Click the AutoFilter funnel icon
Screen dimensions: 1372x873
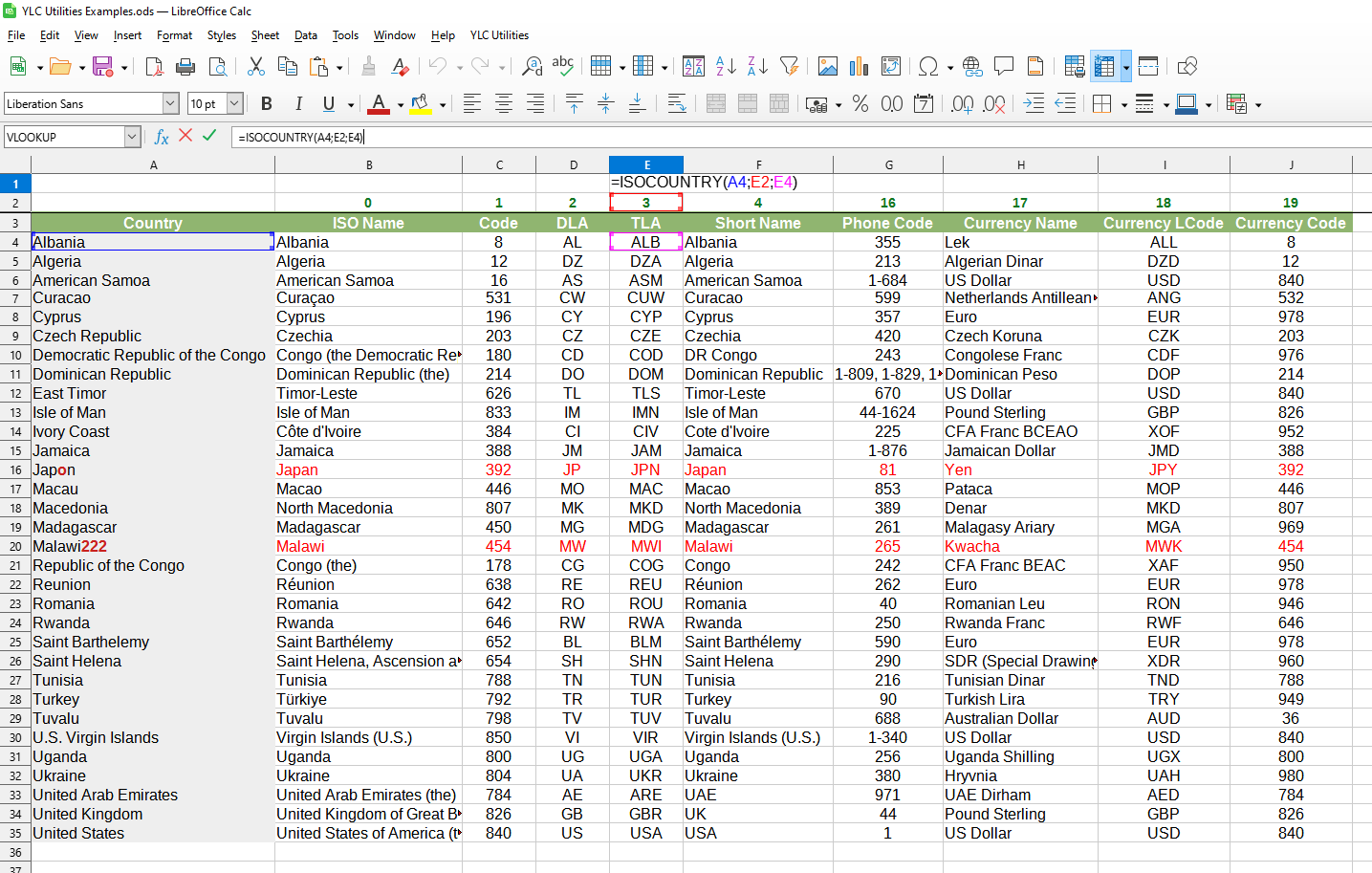click(x=789, y=66)
